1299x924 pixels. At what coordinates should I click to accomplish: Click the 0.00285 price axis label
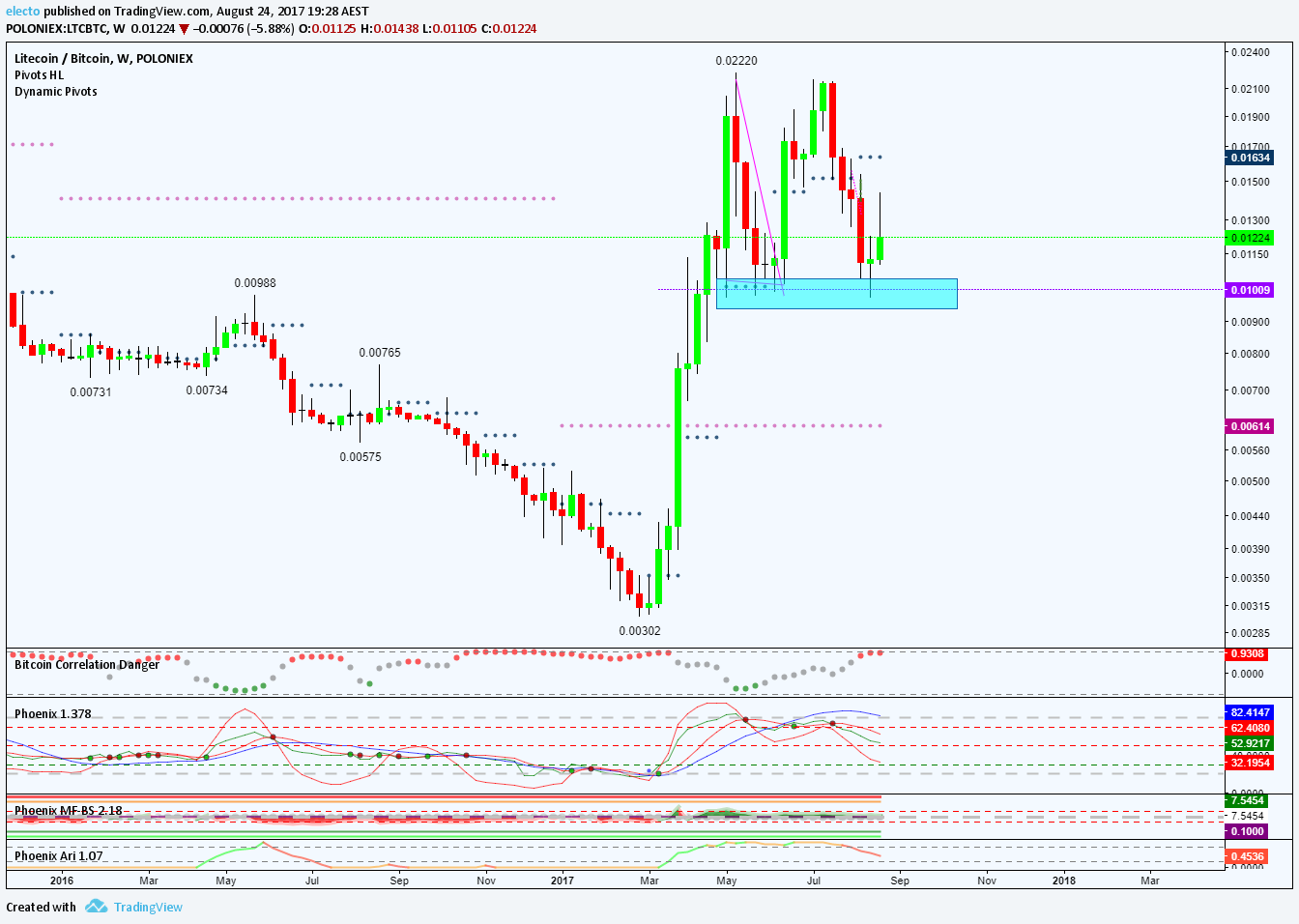pos(1250,634)
